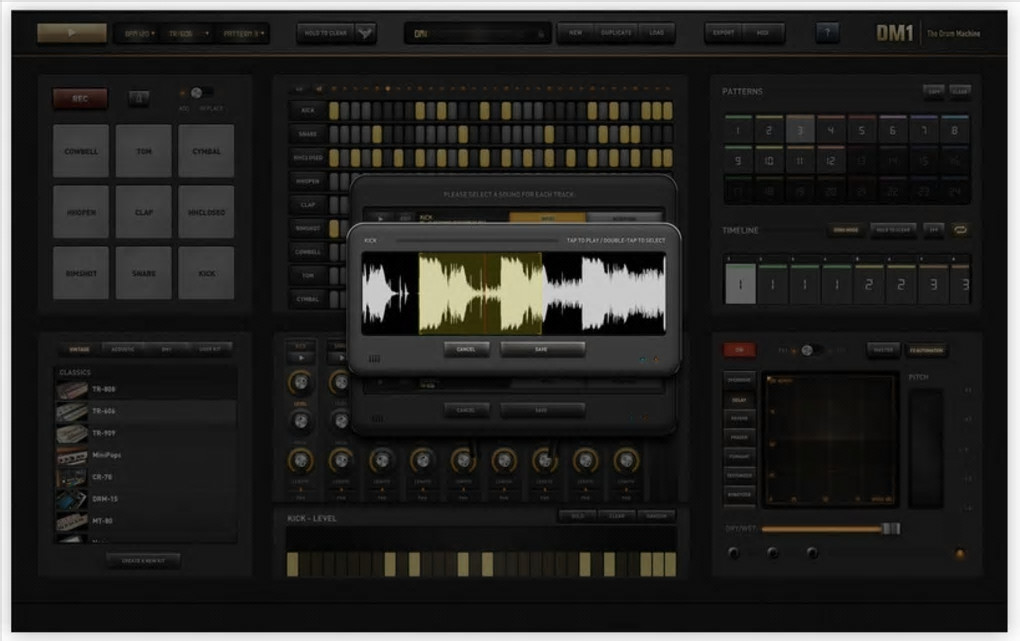Click the metronome icon beside REC

pyautogui.click(x=139, y=98)
